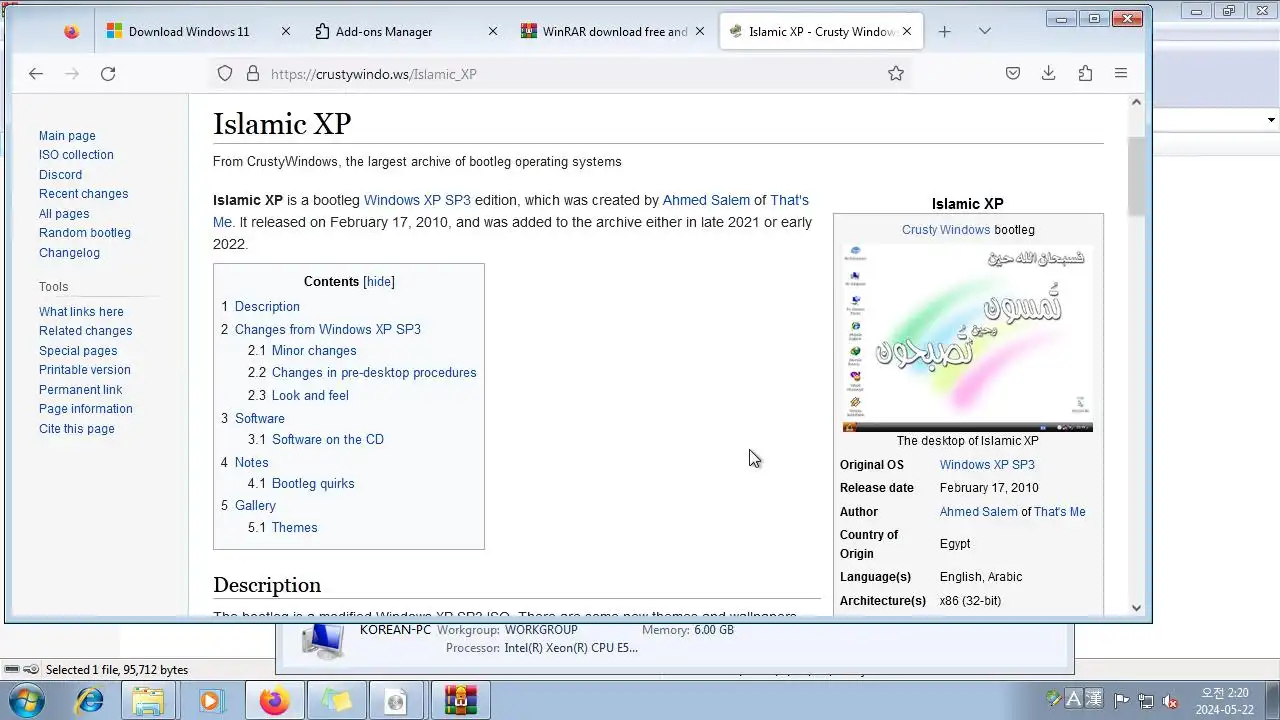The image size is (1280, 720).
Task: Jump to 3 Software section
Action: 253,419
